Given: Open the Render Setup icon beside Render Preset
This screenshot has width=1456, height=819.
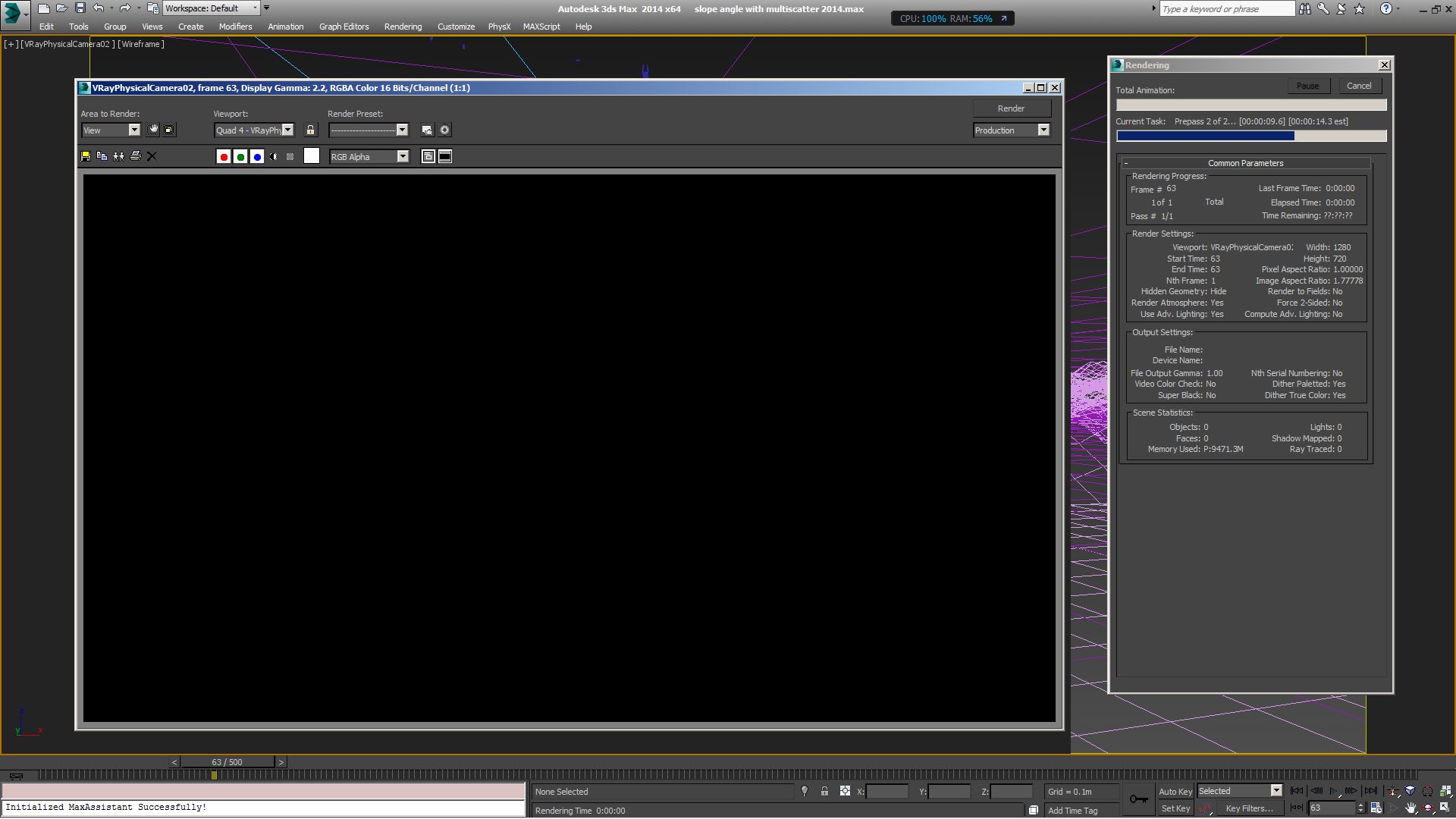Looking at the screenshot, I should tap(427, 130).
